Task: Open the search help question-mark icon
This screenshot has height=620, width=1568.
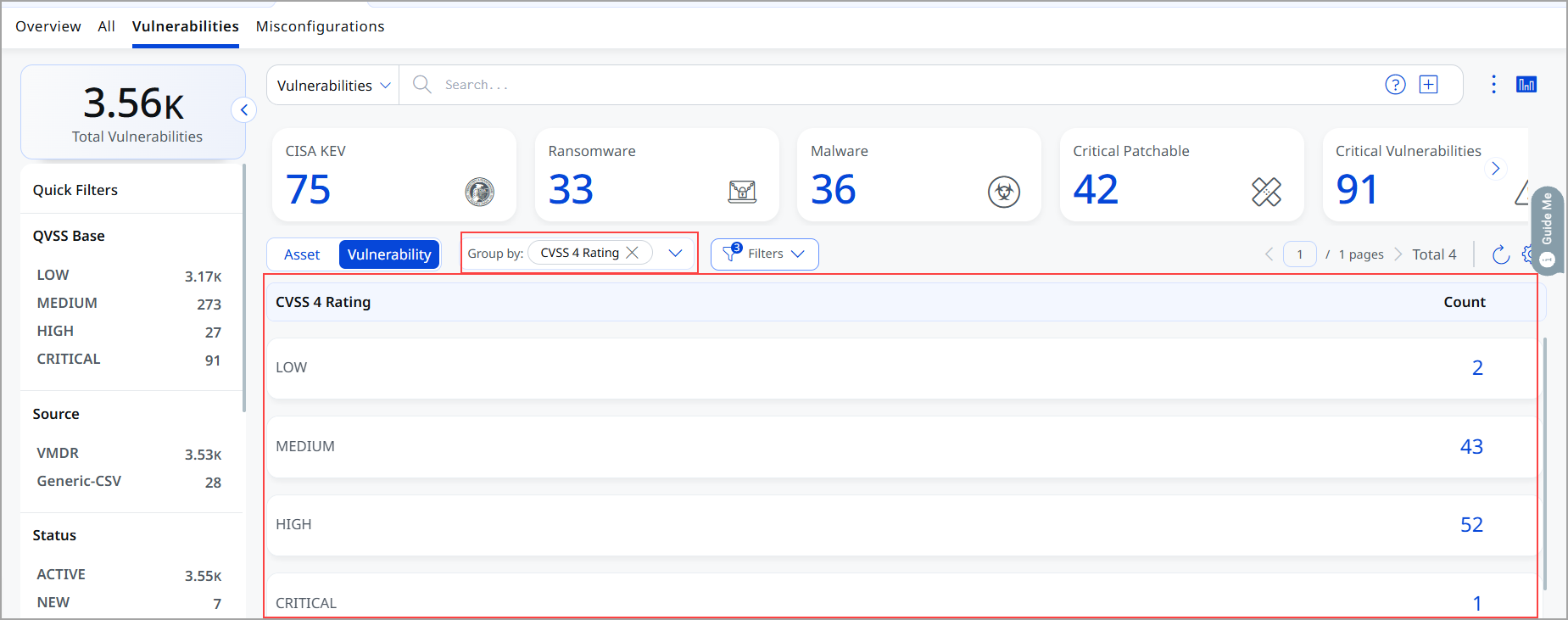Action: tap(1395, 85)
